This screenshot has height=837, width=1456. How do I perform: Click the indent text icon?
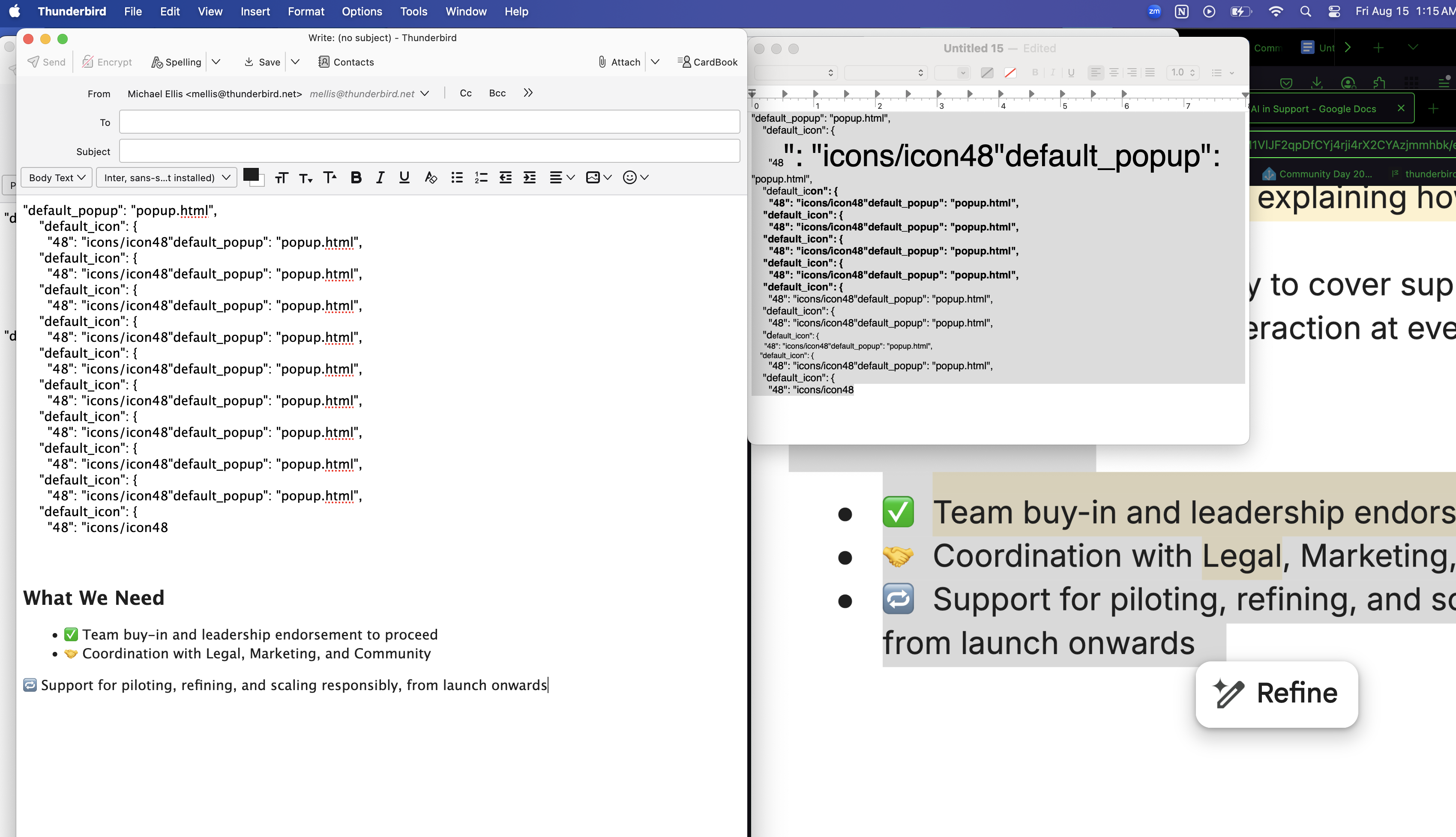click(530, 178)
